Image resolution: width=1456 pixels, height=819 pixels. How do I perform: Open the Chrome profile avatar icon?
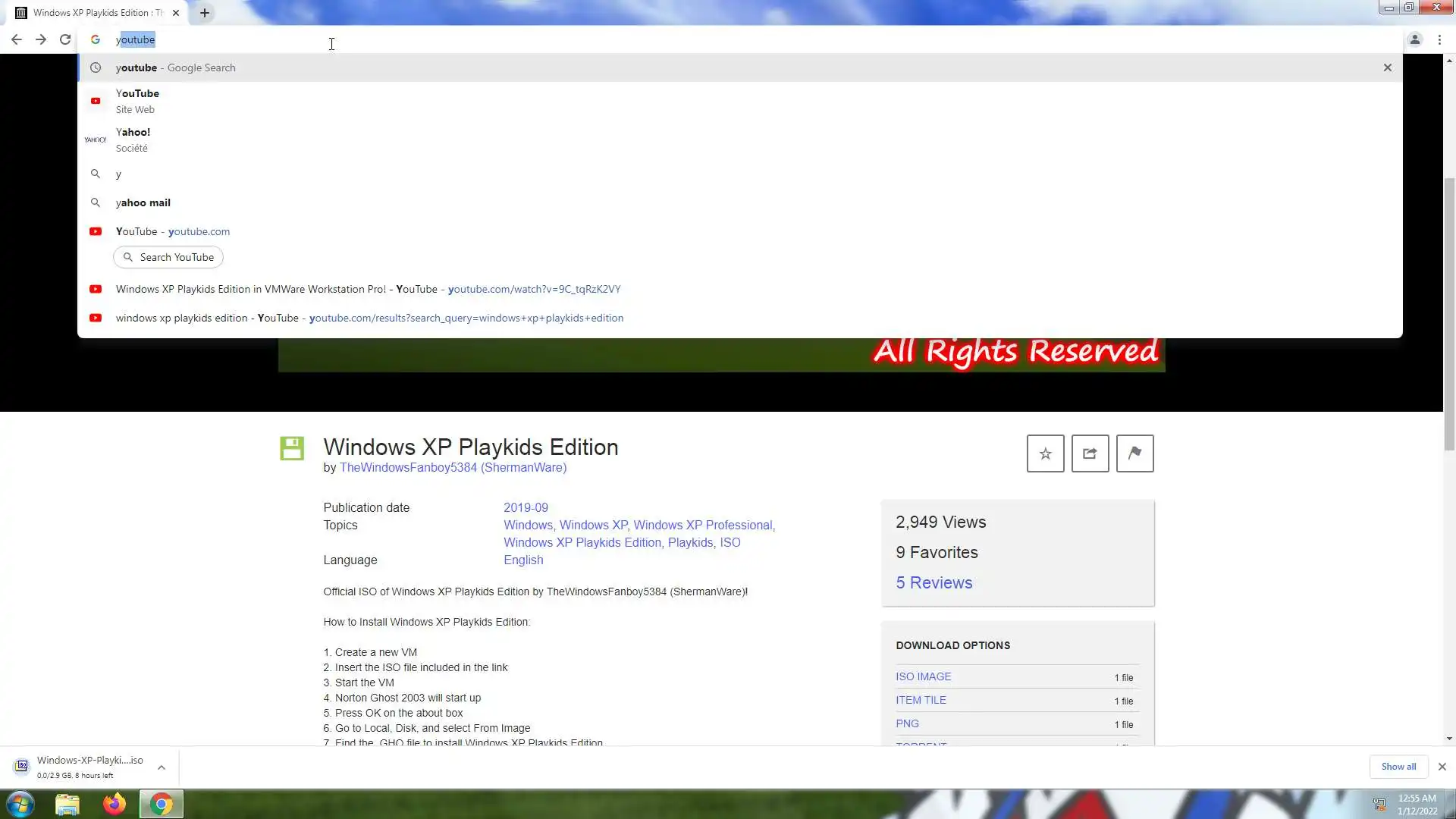1414,39
